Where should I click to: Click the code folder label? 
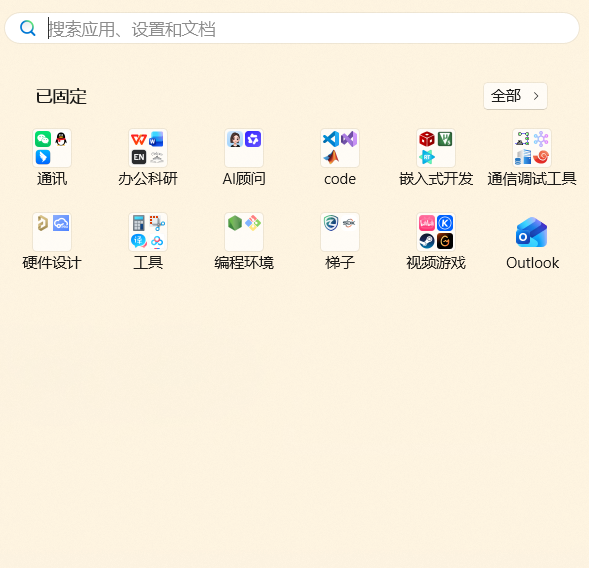click(x=340, y=179)
